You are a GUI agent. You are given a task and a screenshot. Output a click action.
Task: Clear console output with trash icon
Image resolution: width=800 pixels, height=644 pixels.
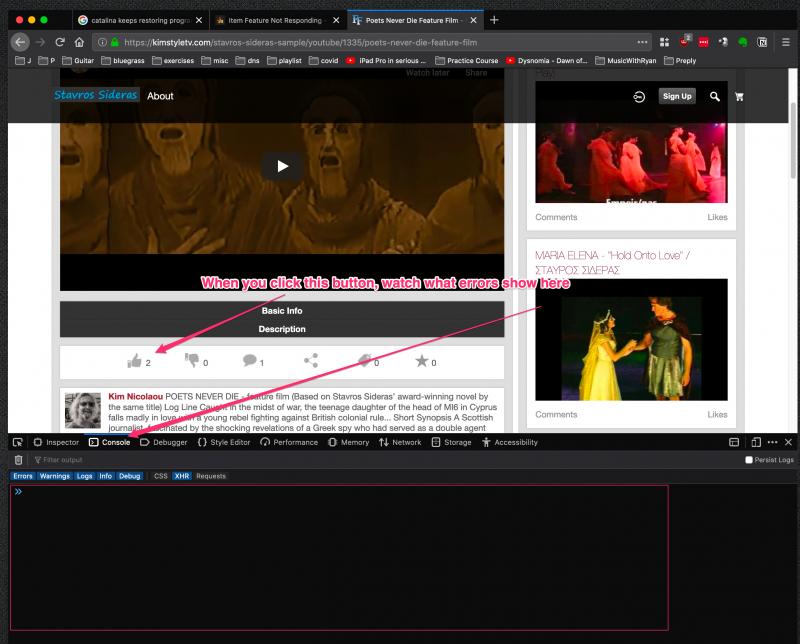18,460
